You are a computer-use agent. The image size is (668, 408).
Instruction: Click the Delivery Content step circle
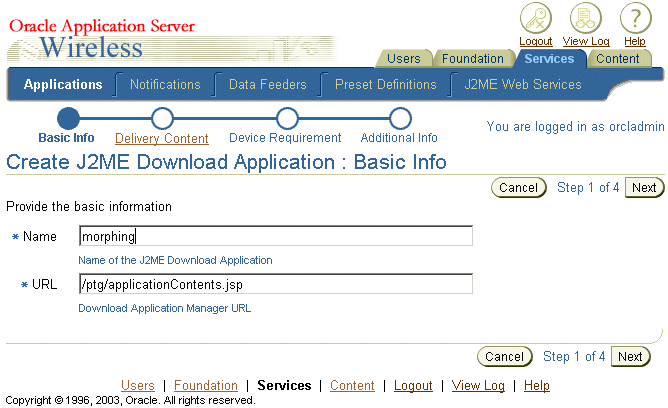click(x=162, y=118)
